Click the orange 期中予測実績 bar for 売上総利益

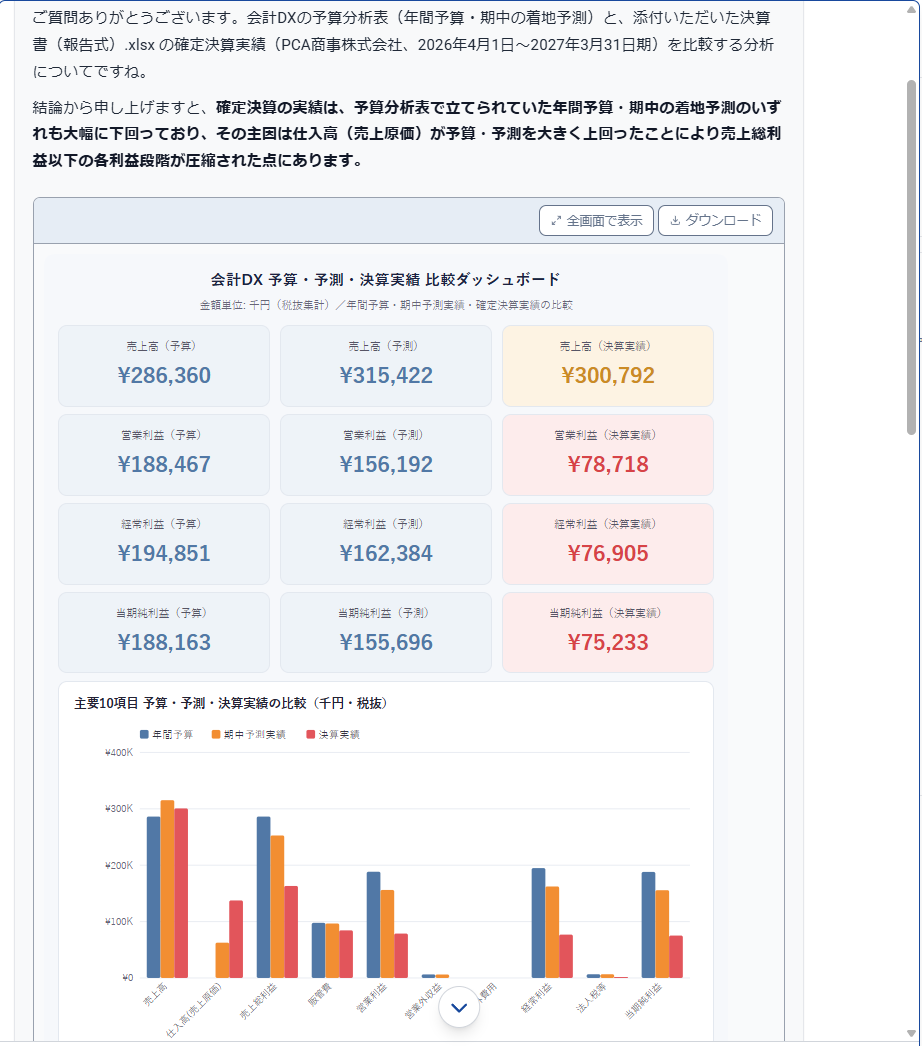pyautogui.click(x=278, y=907)
